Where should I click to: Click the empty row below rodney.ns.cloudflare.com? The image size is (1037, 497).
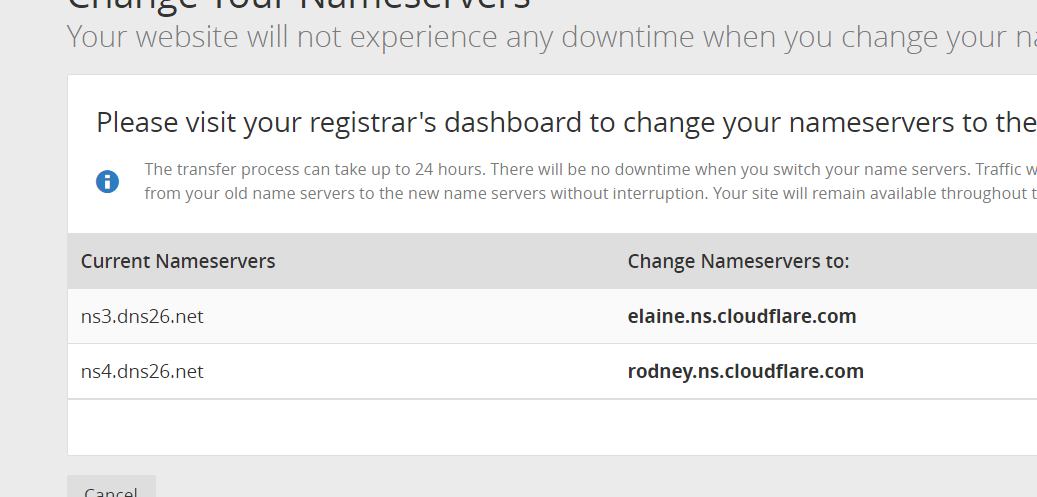(x=552, y=427)
